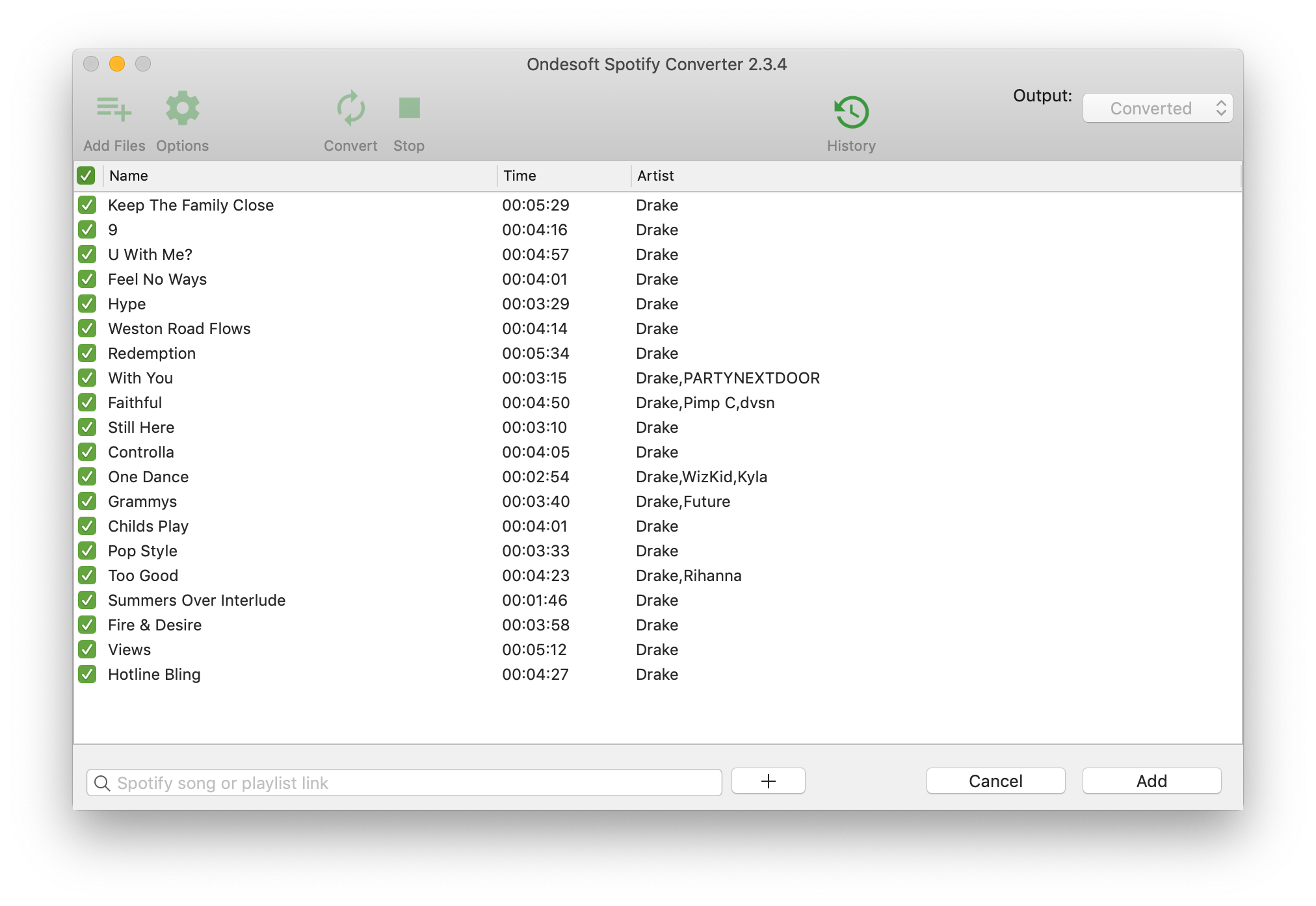1316x906 pixels.
Task: Click the Views song name
Action: click(x=129, y=650)
